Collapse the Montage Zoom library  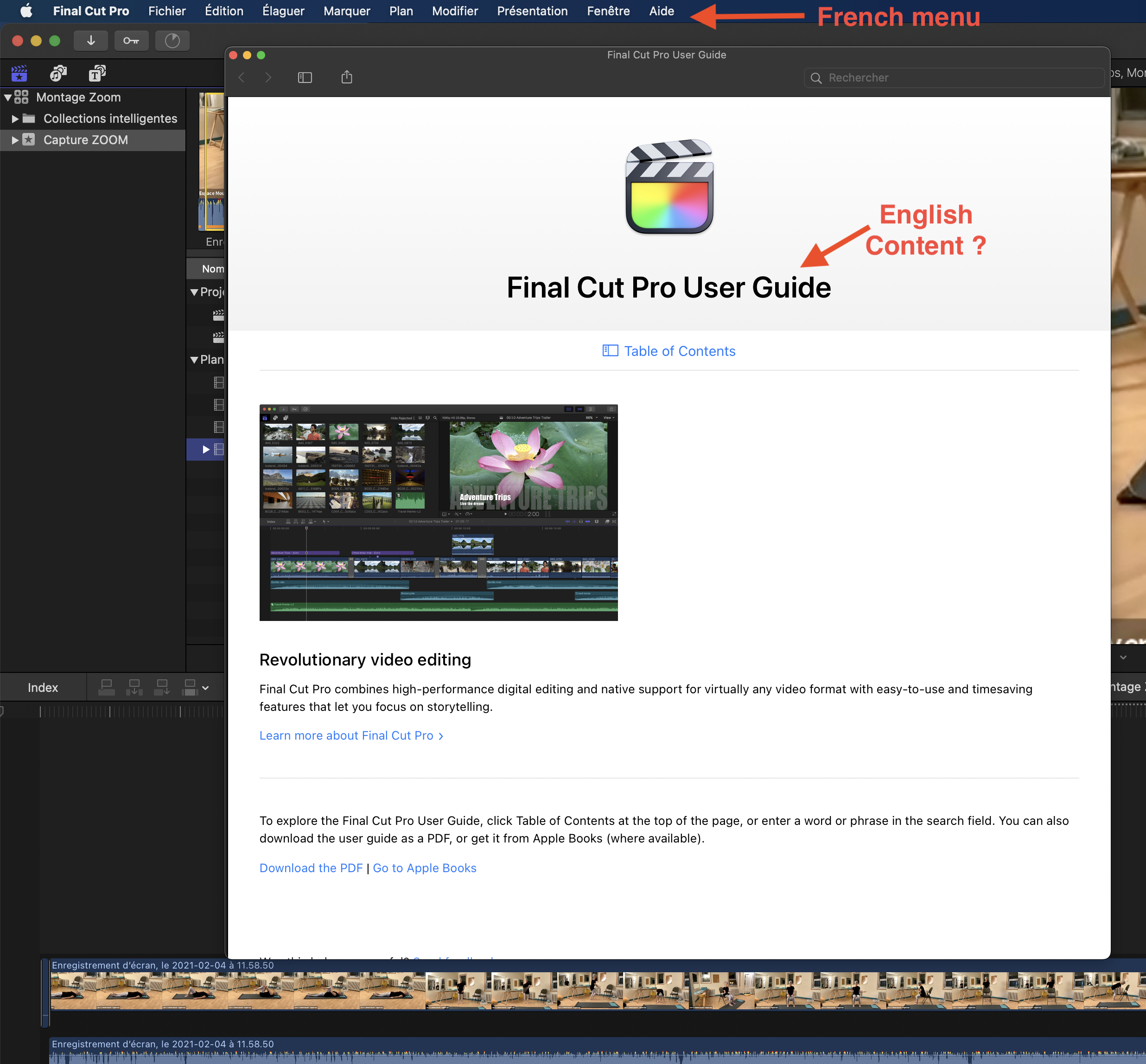8,97
